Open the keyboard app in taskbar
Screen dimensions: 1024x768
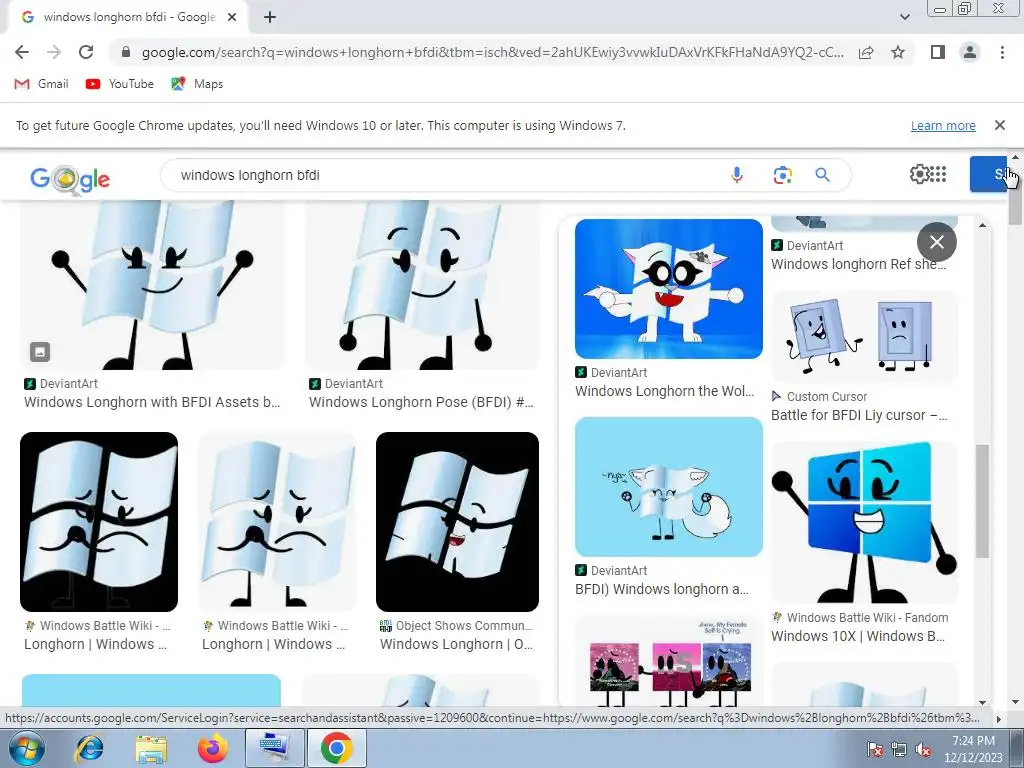tap(274, 748)
